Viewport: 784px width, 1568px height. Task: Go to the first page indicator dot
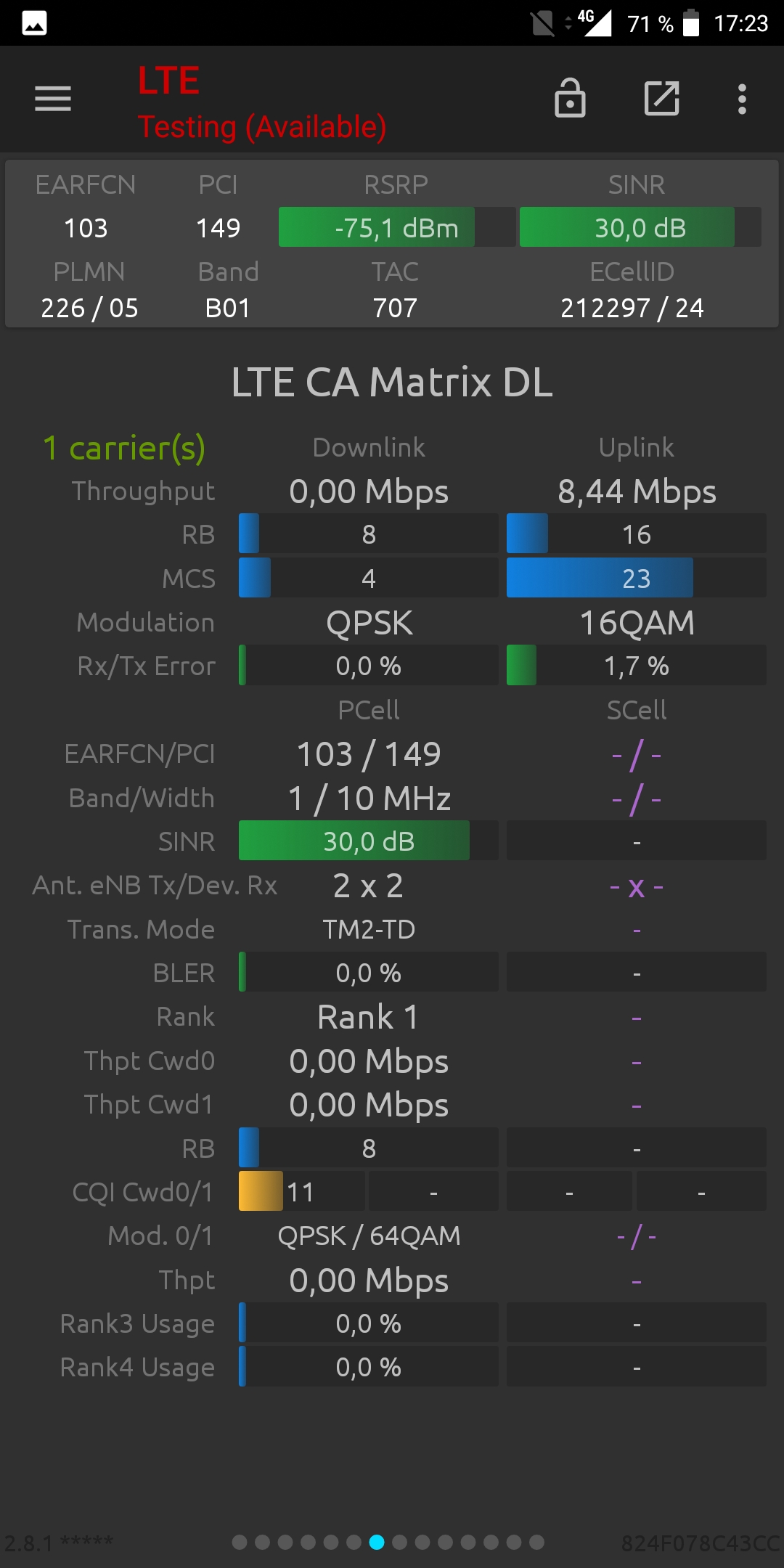coord(240,1542)
